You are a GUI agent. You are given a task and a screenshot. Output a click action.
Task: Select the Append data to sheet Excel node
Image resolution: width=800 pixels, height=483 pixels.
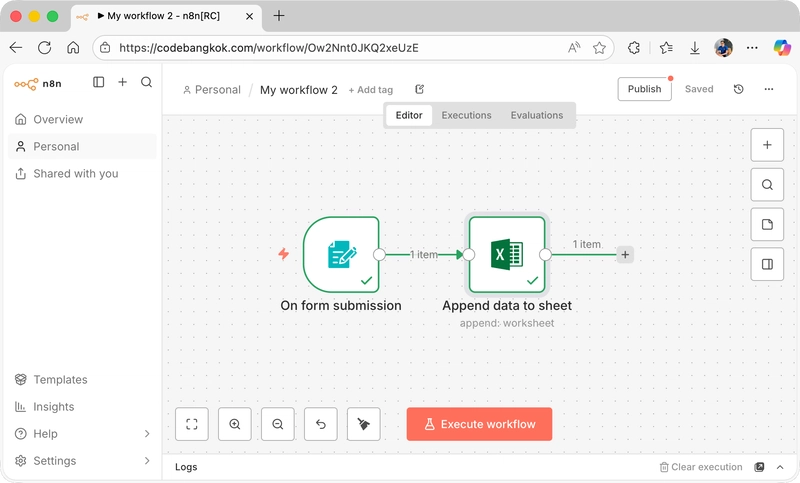point(507,254)
